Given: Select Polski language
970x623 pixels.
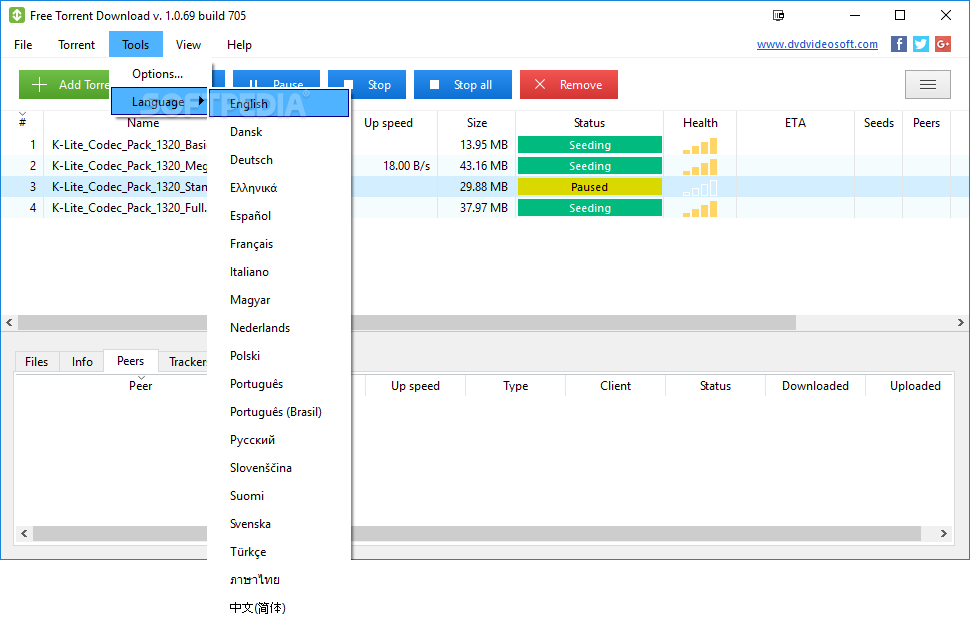Looking at the screenshot, I should (279, 356).
